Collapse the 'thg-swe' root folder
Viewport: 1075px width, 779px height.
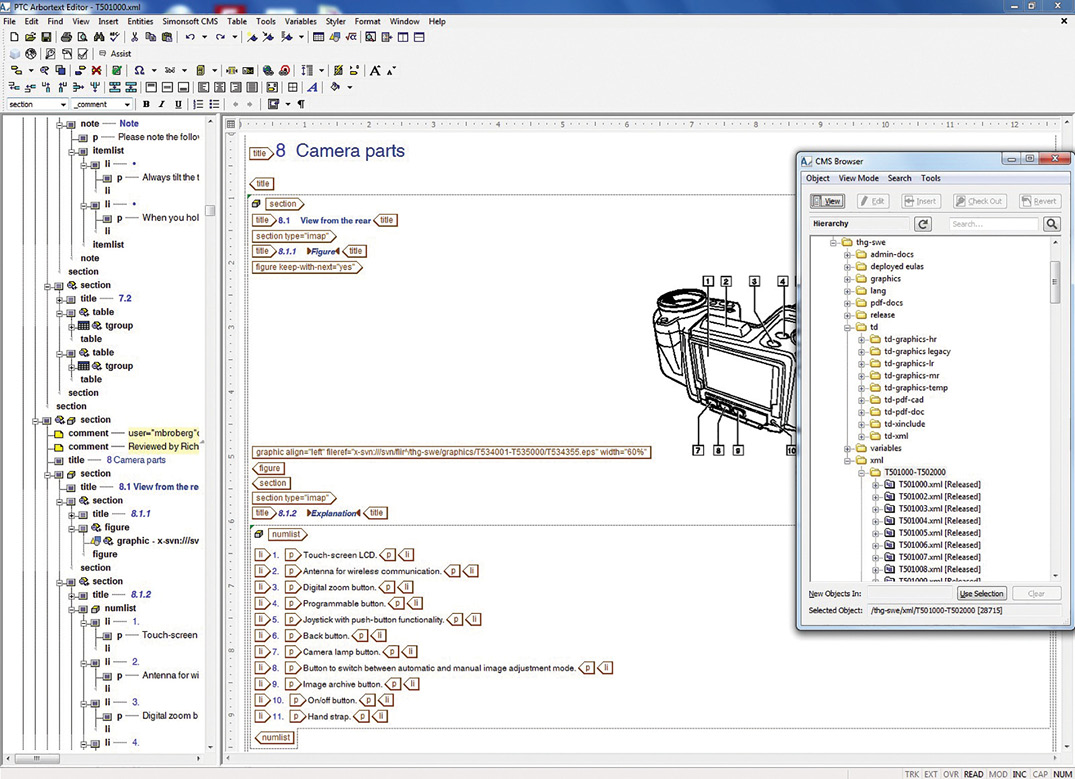pos(834,242)
